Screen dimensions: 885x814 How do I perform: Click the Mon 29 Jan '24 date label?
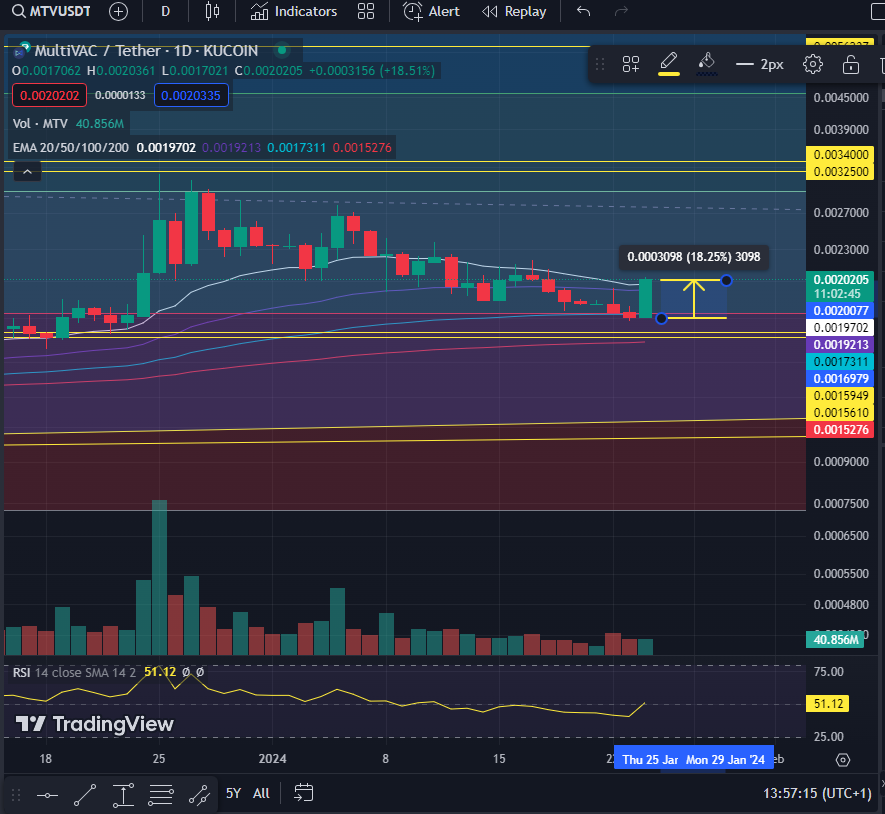725,760
